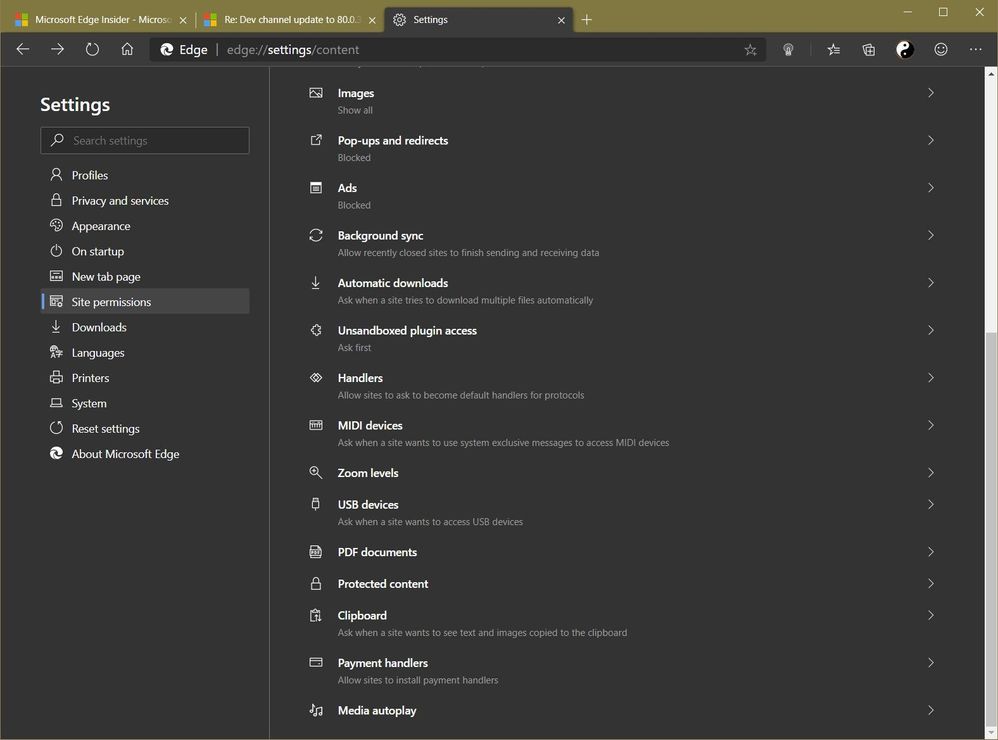Open System settings
The image size is (998, 740).
[145, 403]
